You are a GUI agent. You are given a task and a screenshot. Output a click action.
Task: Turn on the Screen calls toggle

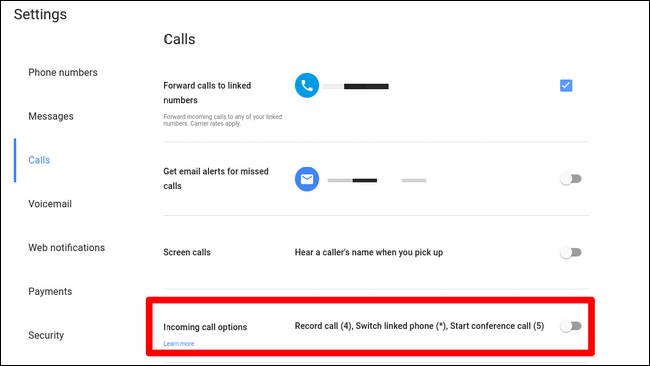click(571, 252)
